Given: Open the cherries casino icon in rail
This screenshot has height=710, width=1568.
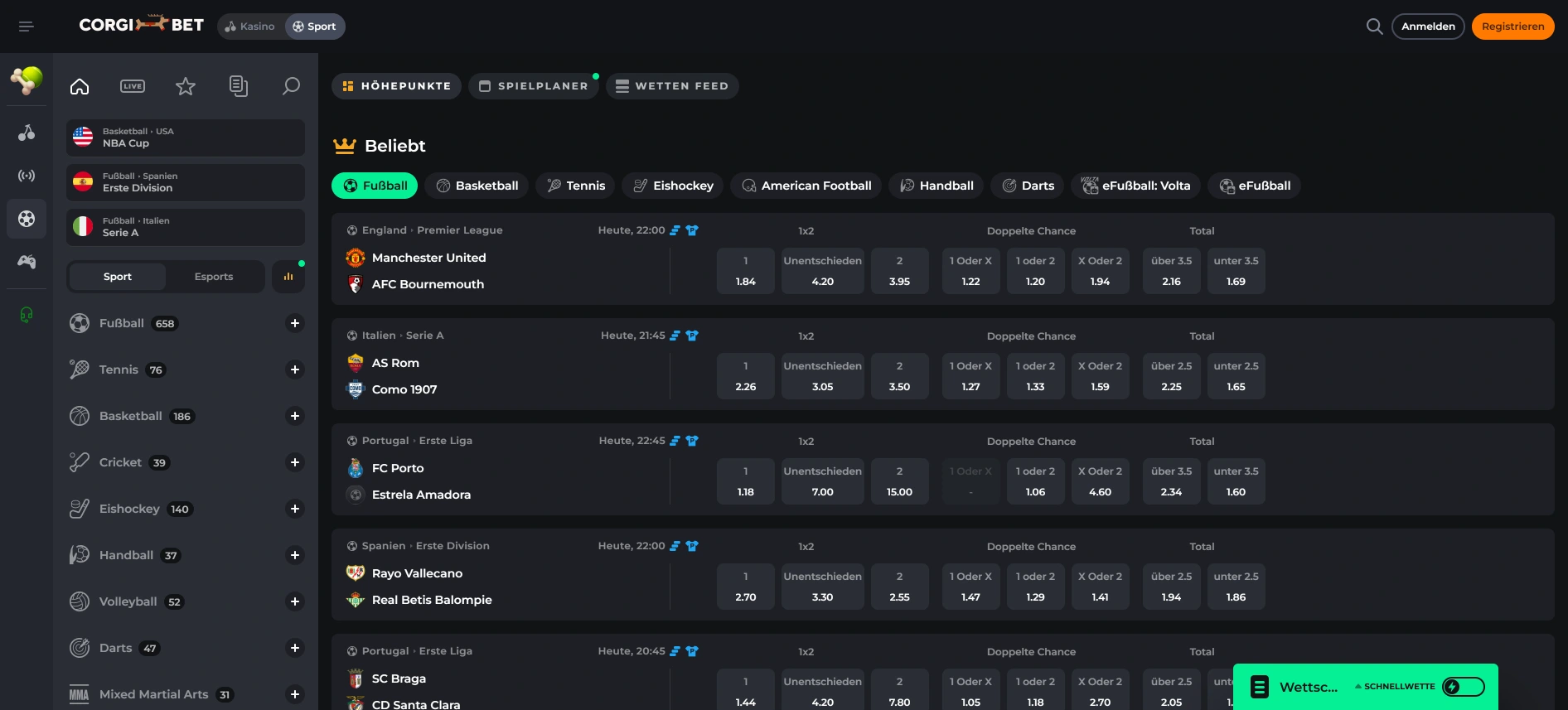Looking at the screenshot, I should tap(27, 133).
